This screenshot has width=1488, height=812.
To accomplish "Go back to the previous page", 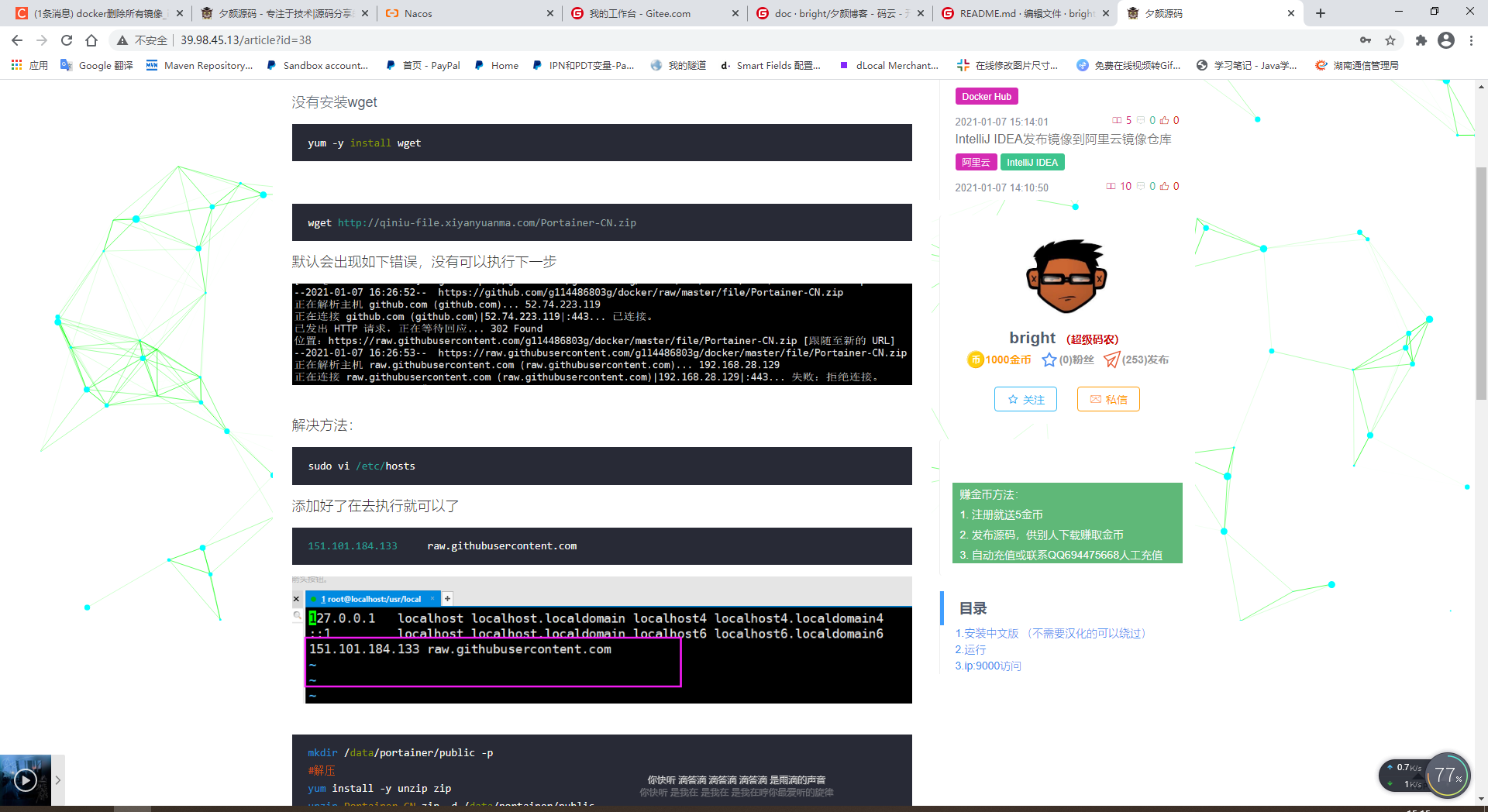I will click(x=17, y=40).
